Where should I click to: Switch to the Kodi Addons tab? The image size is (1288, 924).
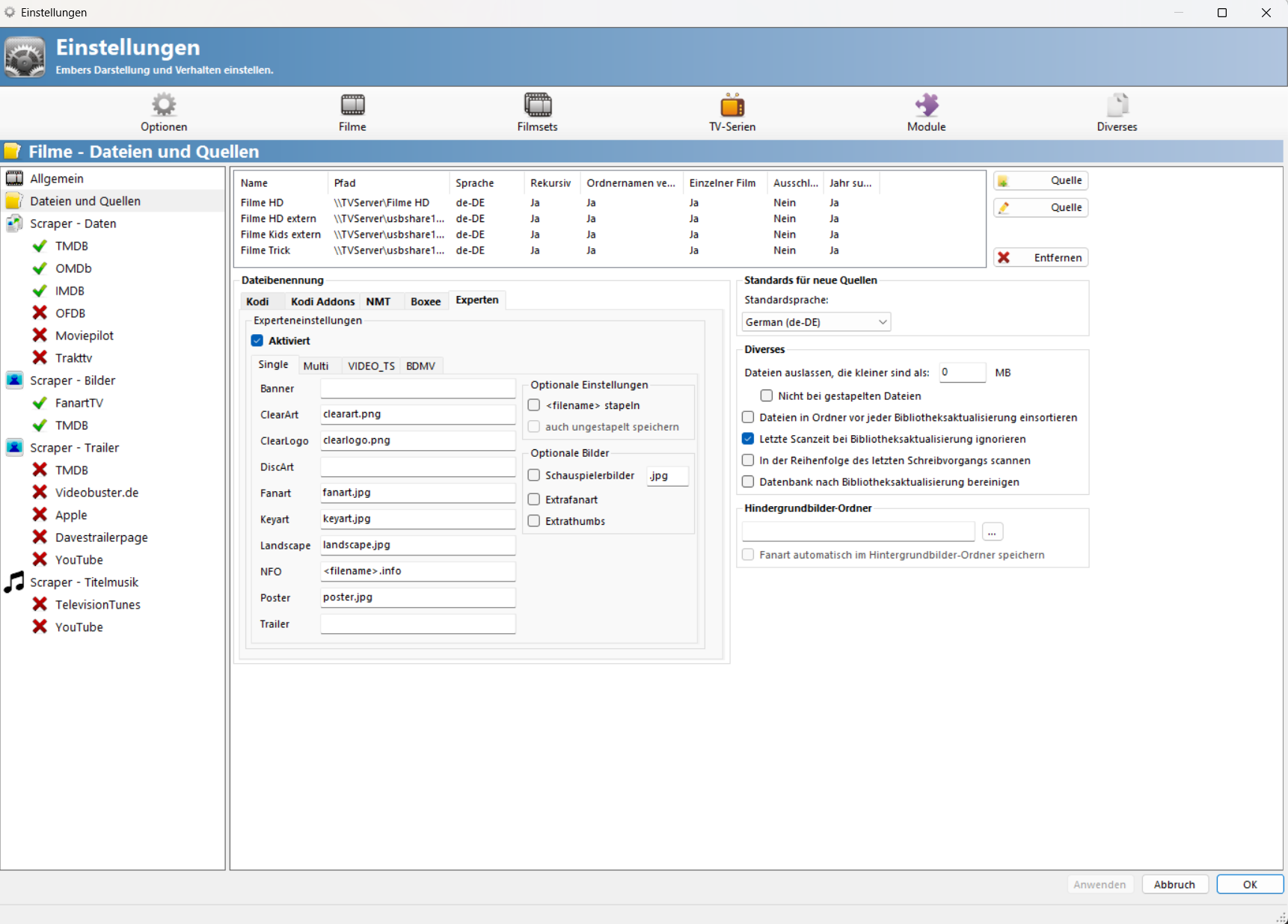(322, 301)
